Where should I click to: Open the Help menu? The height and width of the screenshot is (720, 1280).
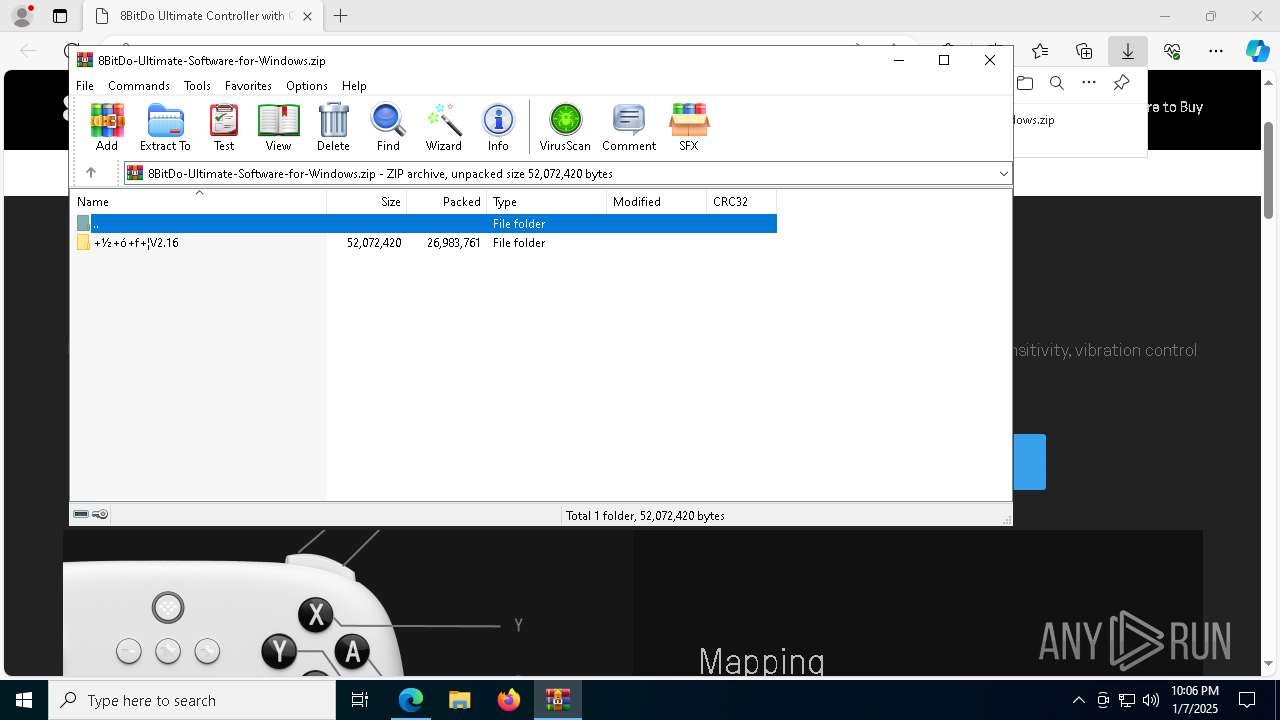point(354,86)
